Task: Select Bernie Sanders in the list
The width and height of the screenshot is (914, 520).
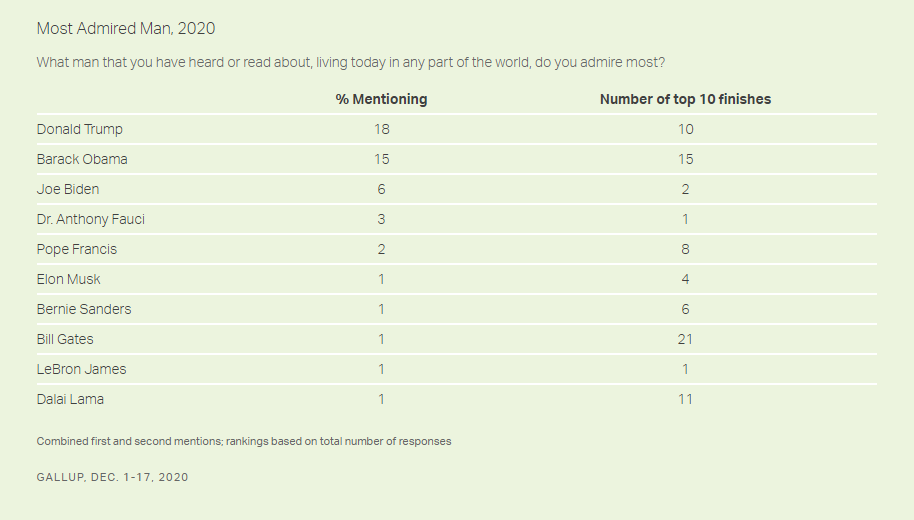Action: [x=84, y=310]
